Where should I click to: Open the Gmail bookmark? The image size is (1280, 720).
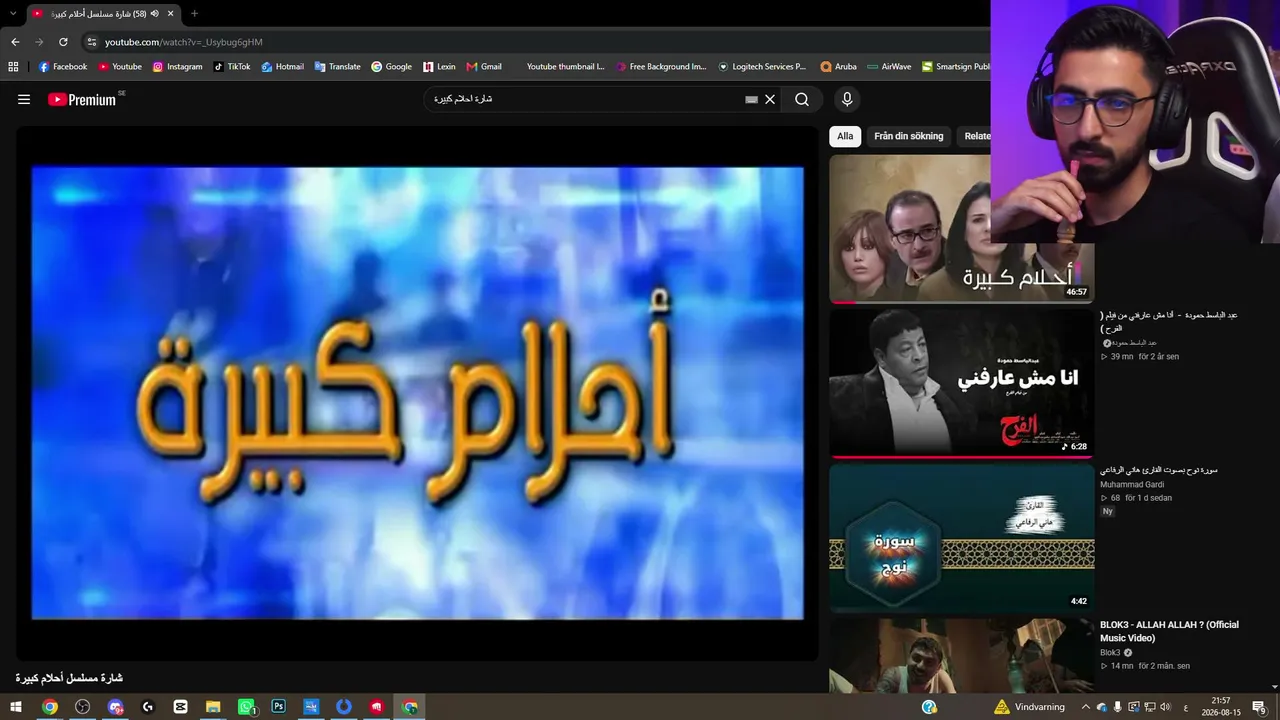(x=484, y=67)
